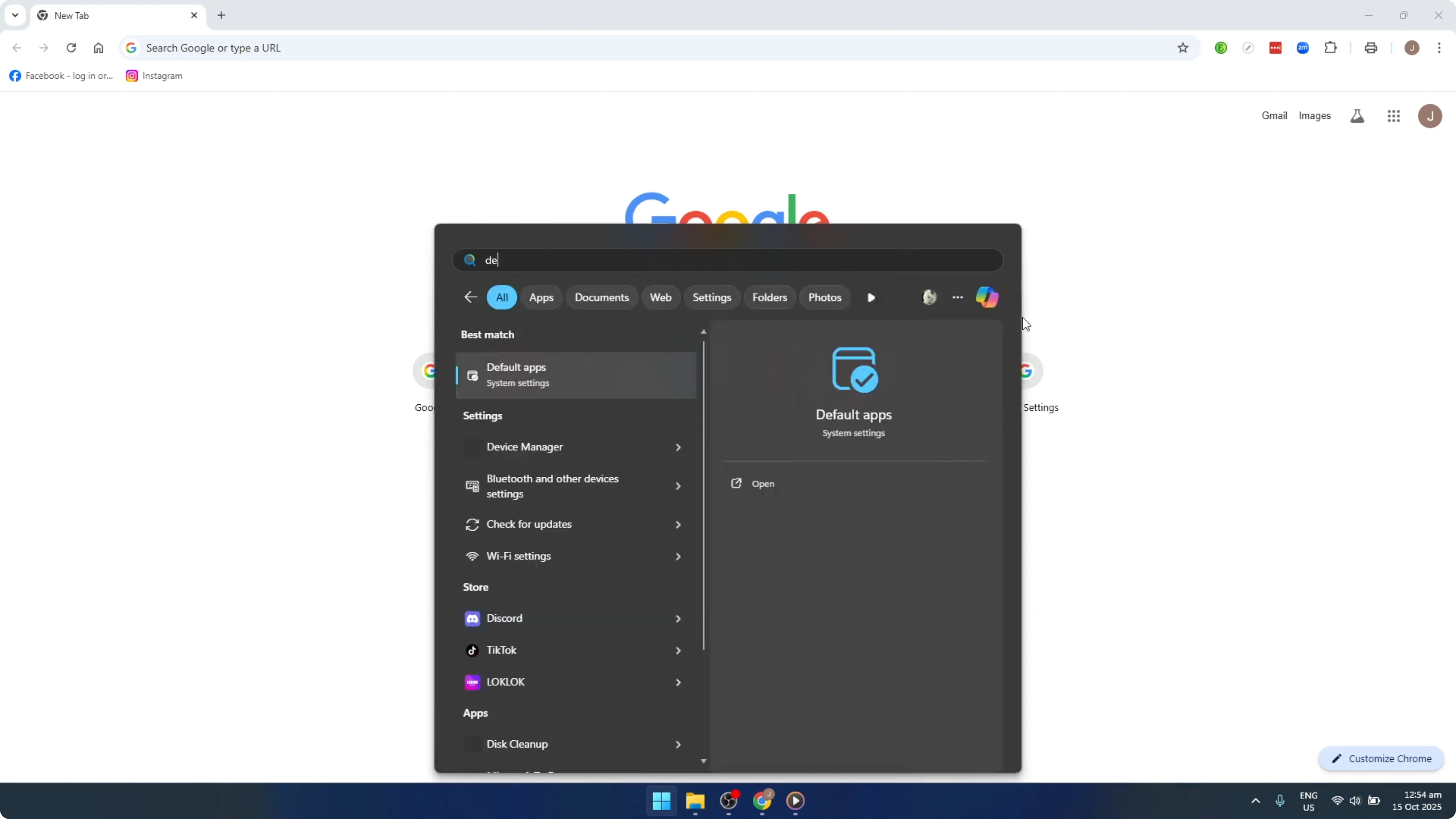
Task: Open Search Labs flask icon
Action: [x=1357, y=116]
